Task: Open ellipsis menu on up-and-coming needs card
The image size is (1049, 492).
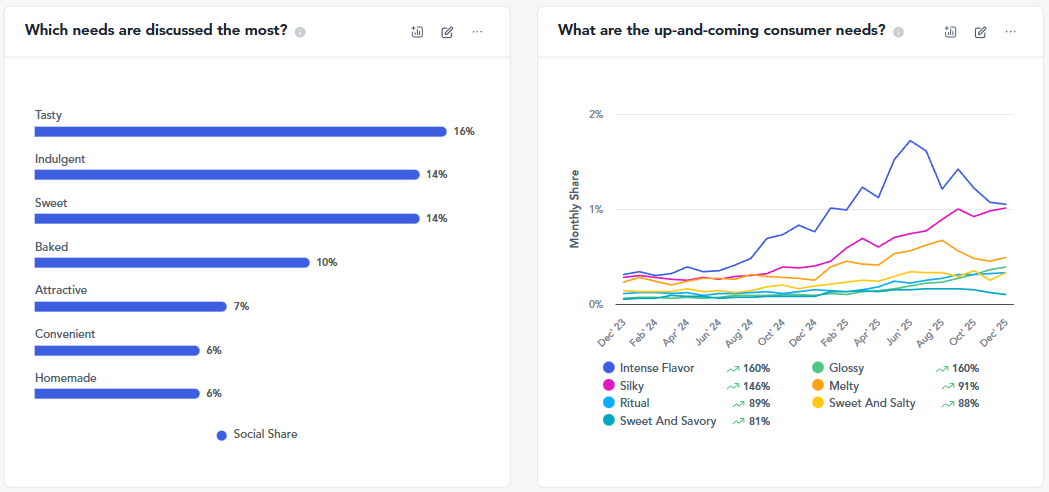Action: [x=1010, y=32]
